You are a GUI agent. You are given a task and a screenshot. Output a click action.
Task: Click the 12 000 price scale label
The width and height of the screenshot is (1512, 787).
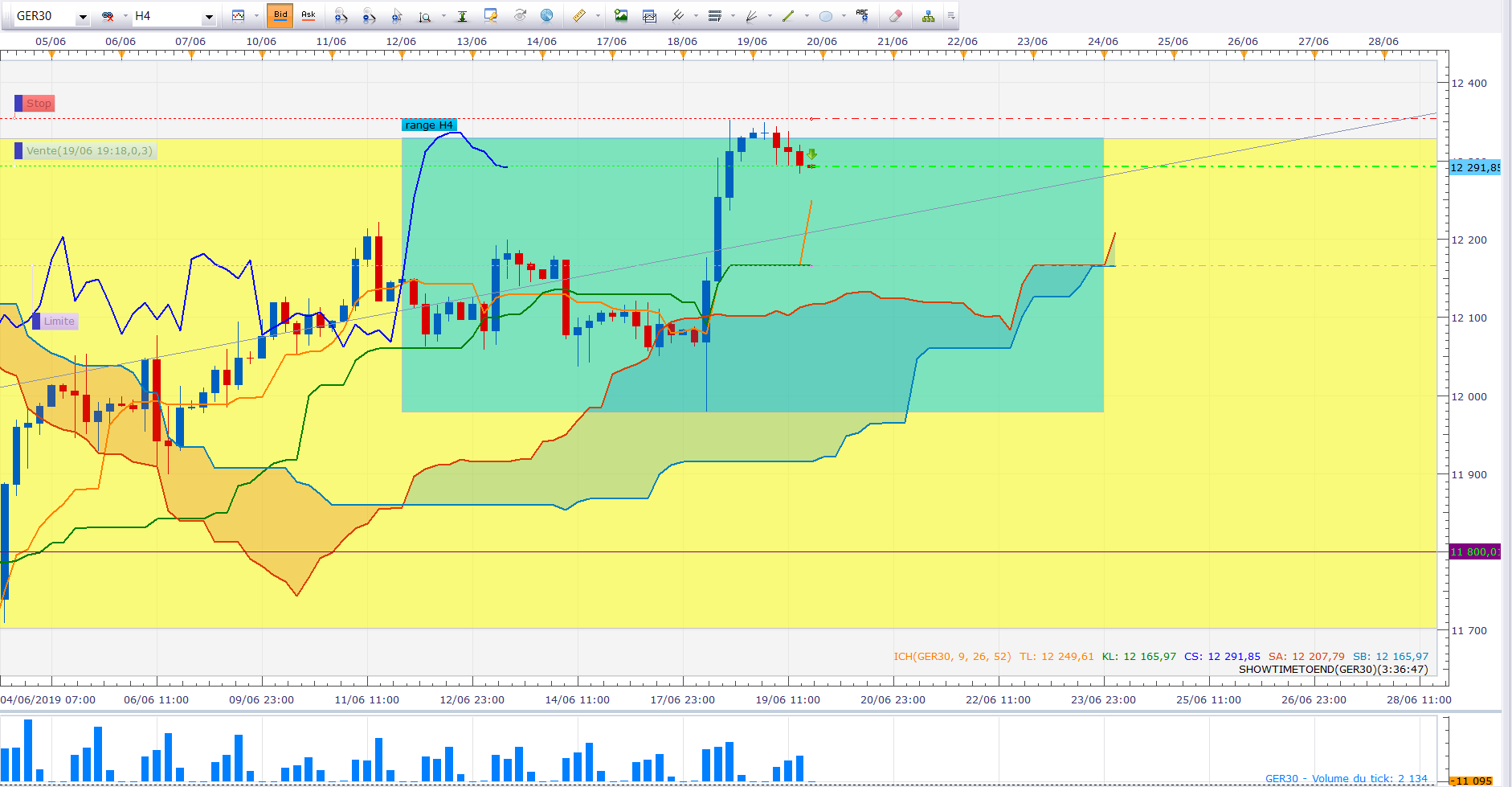point(1469,397)
